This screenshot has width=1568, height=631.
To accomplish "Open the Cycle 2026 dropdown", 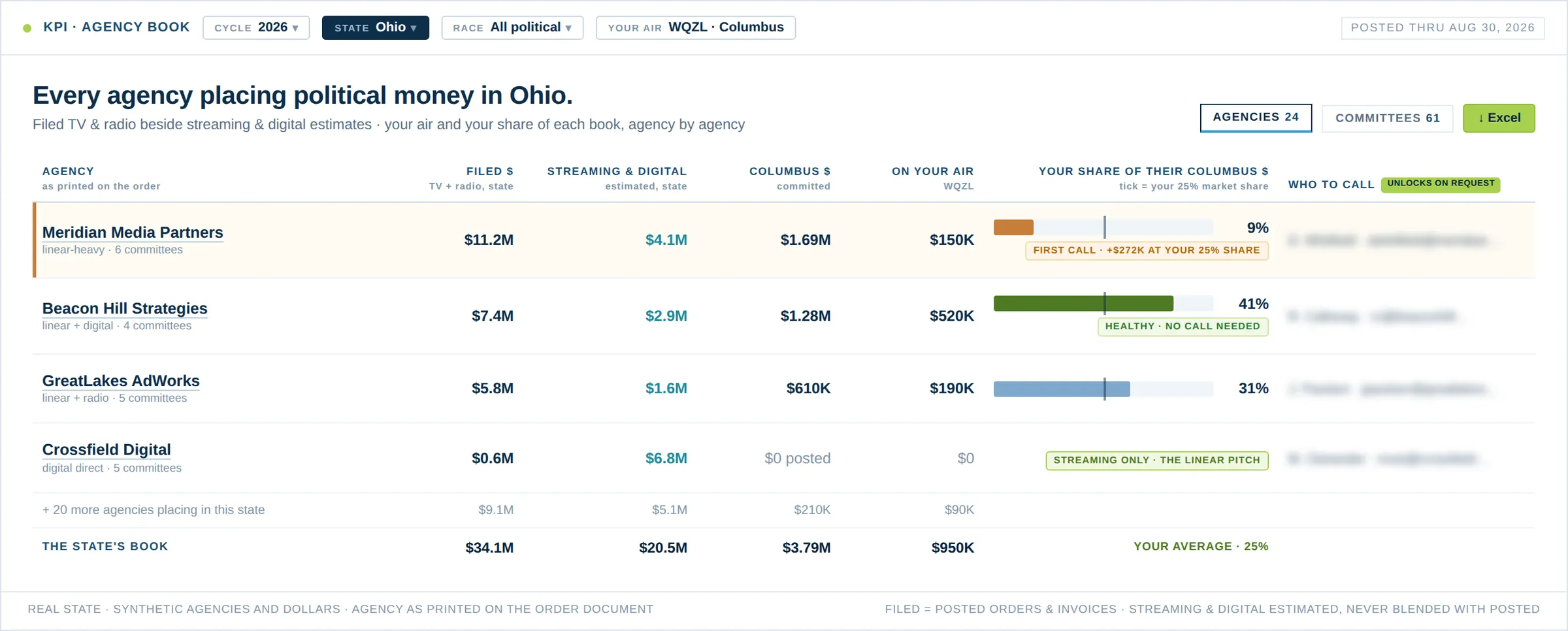I will [x=256, y=27].
